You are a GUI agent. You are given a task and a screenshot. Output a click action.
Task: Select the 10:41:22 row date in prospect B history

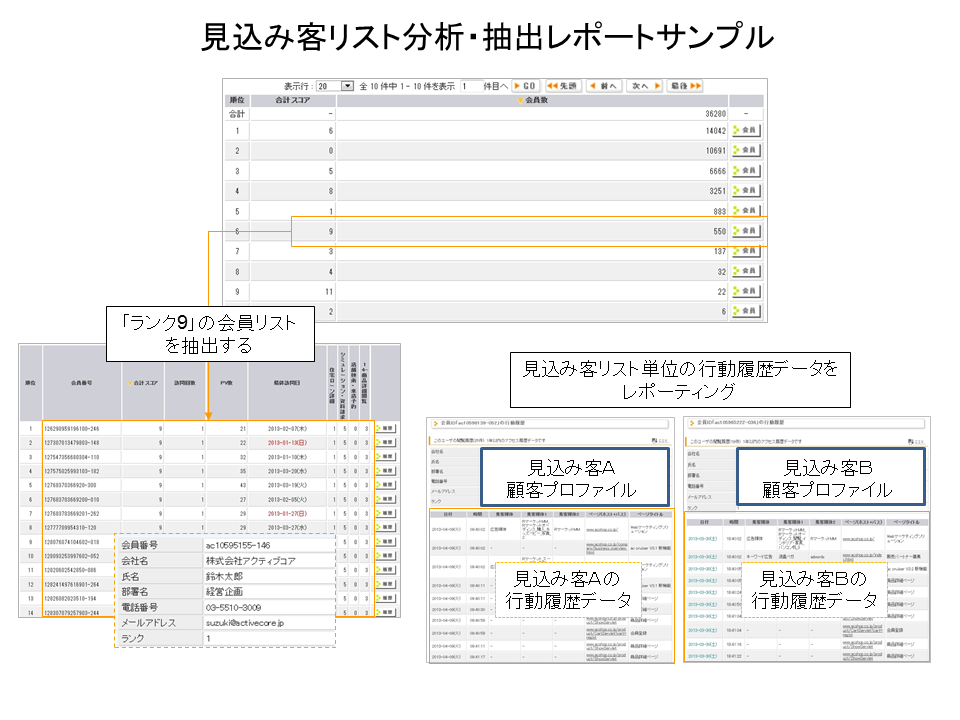(700, 656)
